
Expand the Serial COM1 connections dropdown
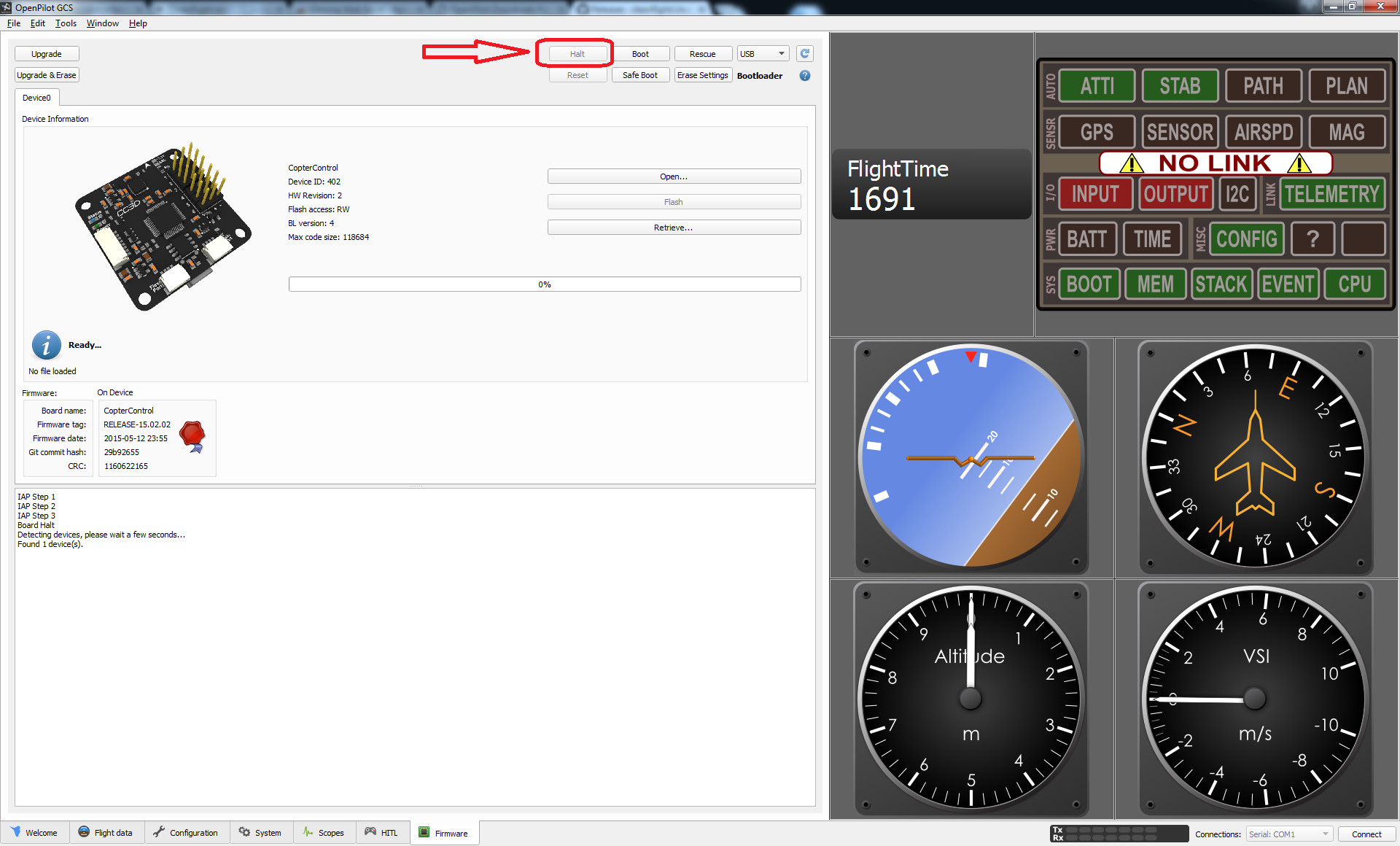(x=1288, y=834)
